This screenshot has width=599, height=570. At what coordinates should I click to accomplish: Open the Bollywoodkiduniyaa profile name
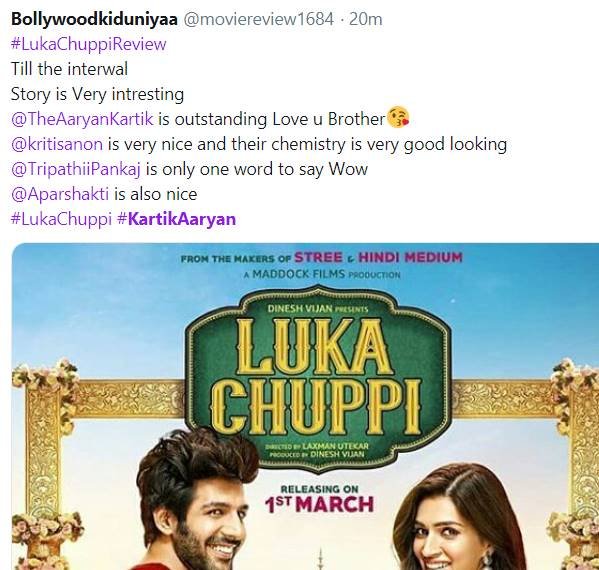pyautogui.click(x=94, y=19)
